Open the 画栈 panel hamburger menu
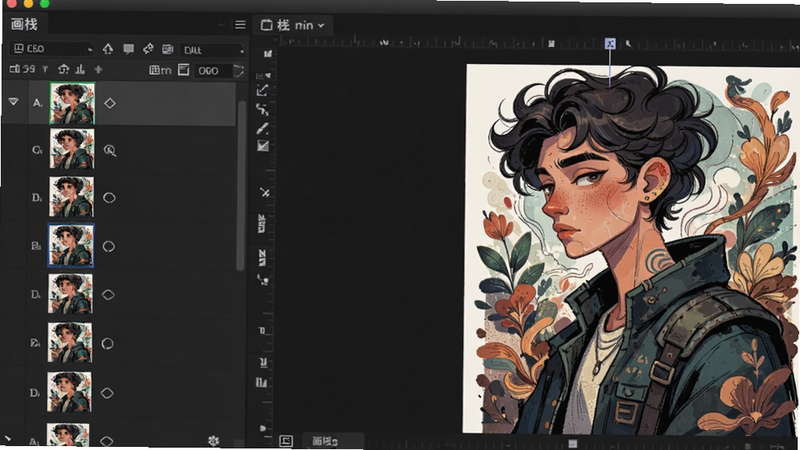This screenshot has height=450, width=800. [240, 25]
